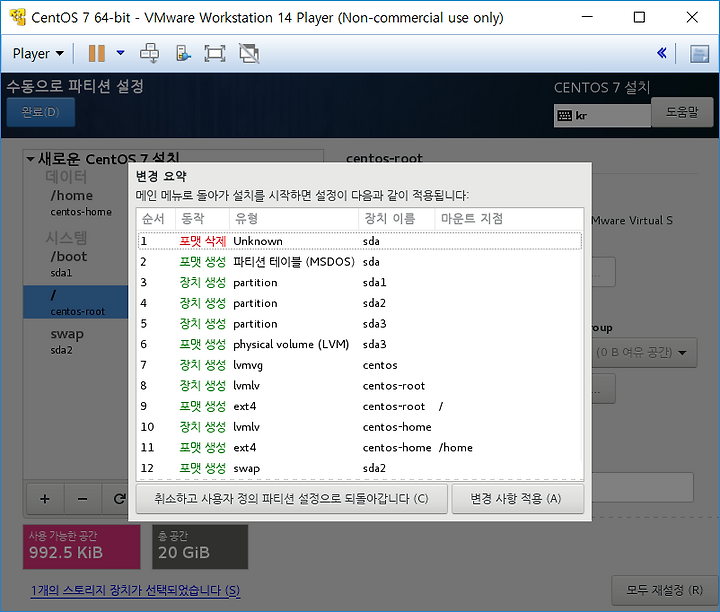This screenshot has width=720, height=612.
Task: Select row 8 lvmlv centos-root
Action: point(360,386)
